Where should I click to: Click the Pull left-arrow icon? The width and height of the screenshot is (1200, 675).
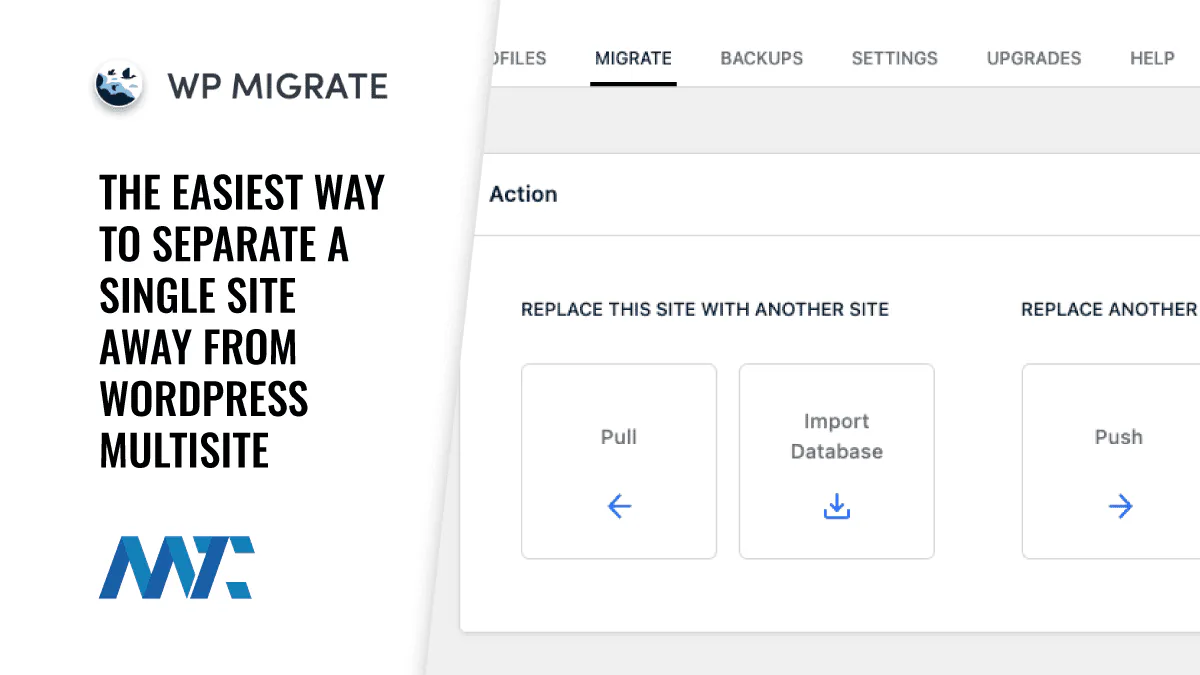(619, 507)
